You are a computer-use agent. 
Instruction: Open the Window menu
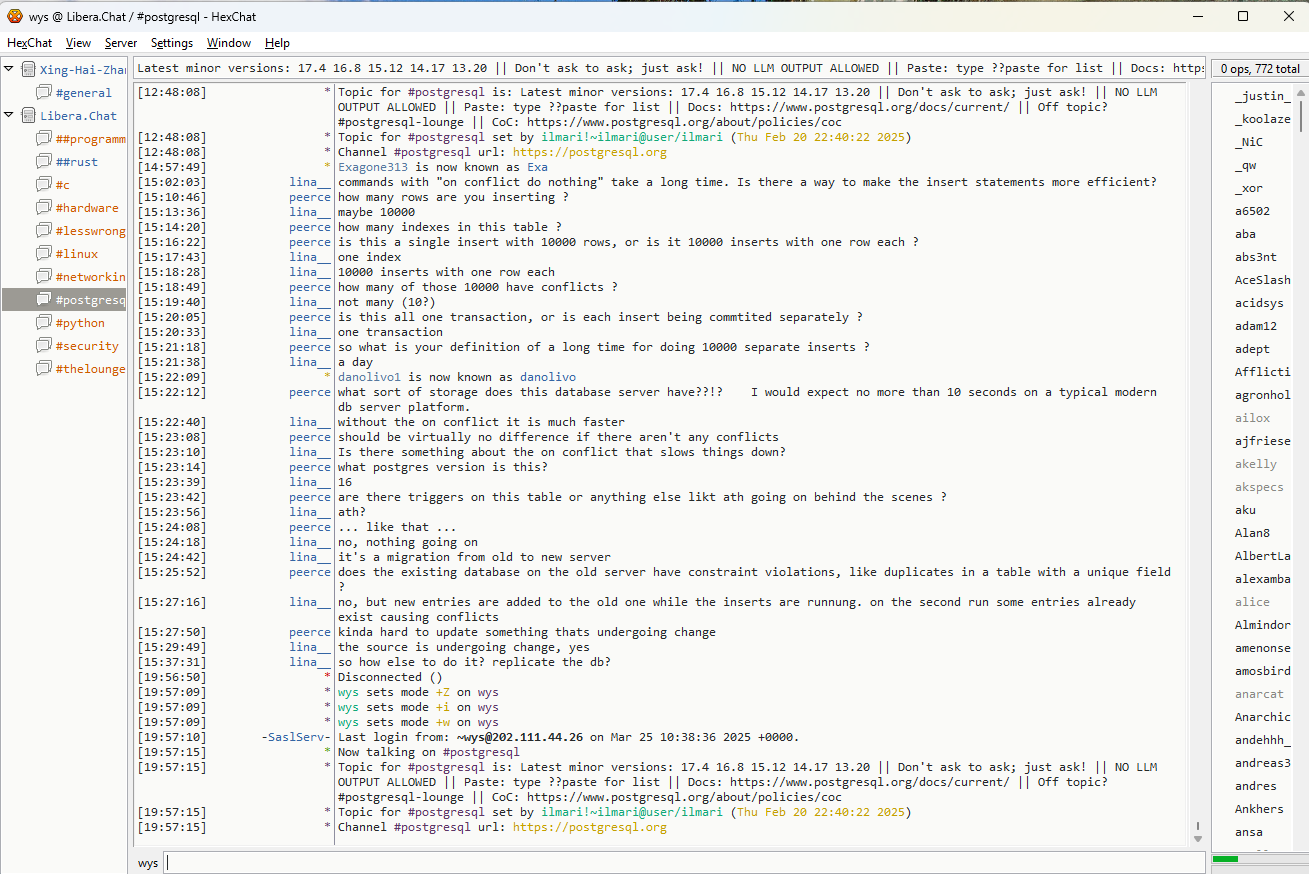pyautogui.click(x=229, y=43)
